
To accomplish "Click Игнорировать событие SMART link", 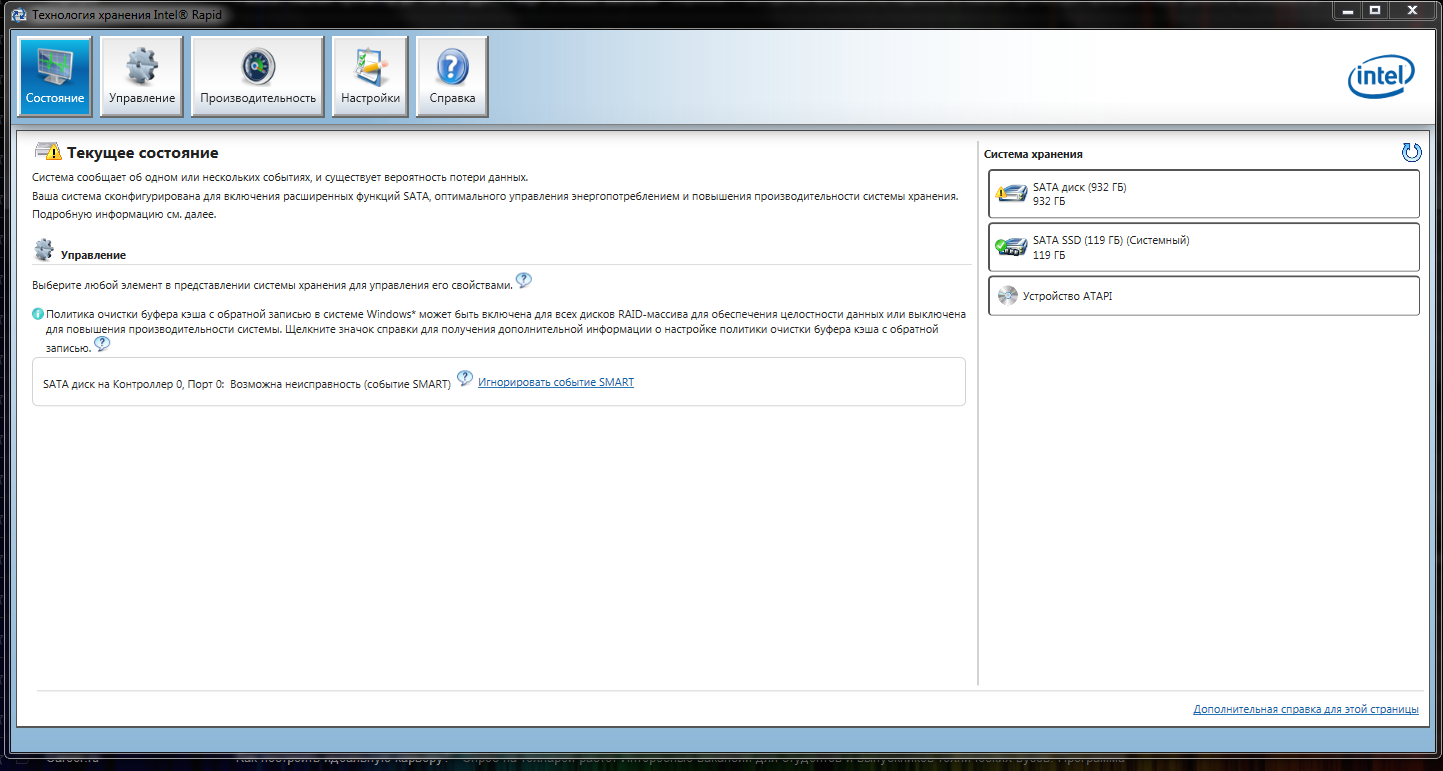I will [x=556, y=382].
